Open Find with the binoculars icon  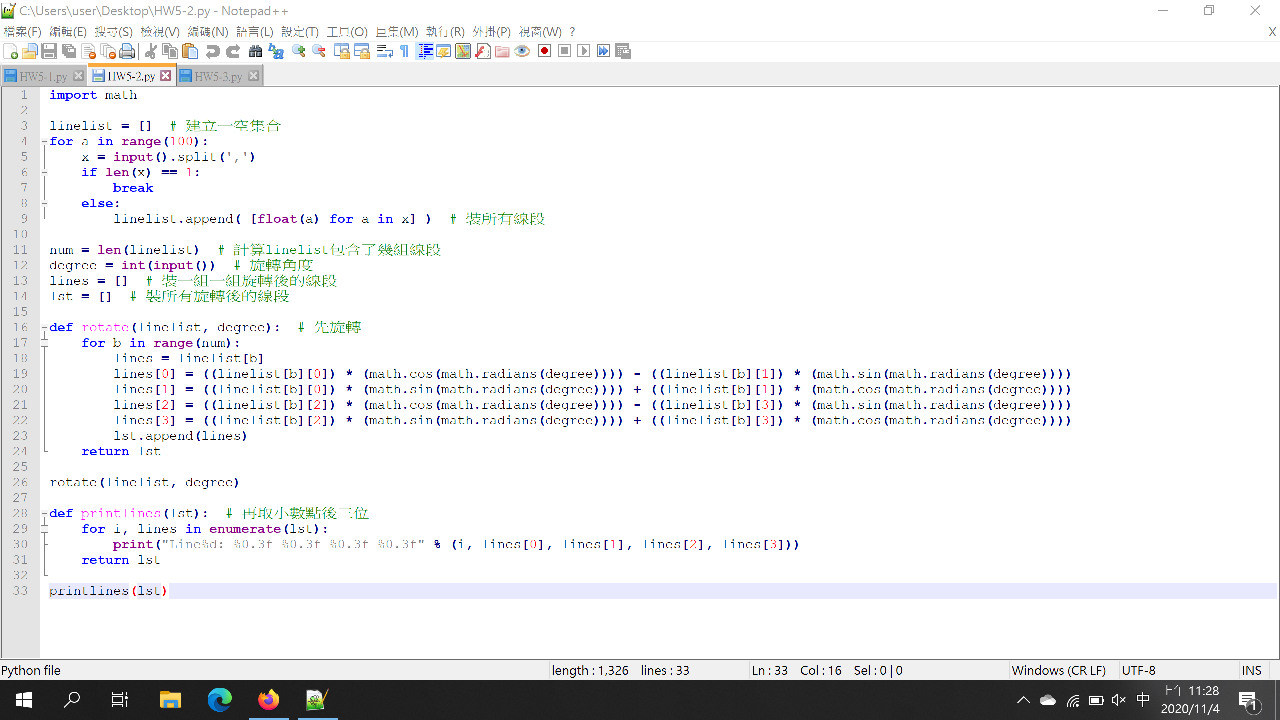[x=256, y=51]
